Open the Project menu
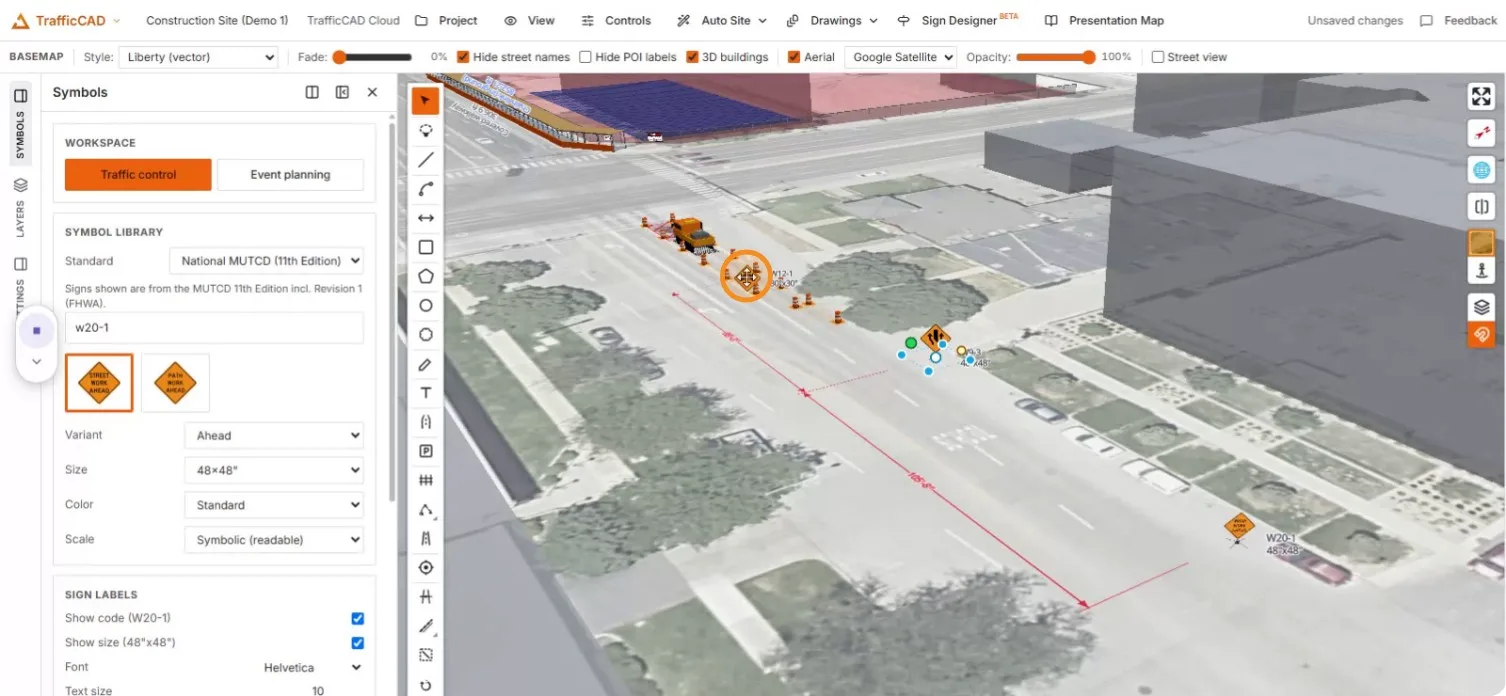Screen dimensions: 1506x696 446,20
